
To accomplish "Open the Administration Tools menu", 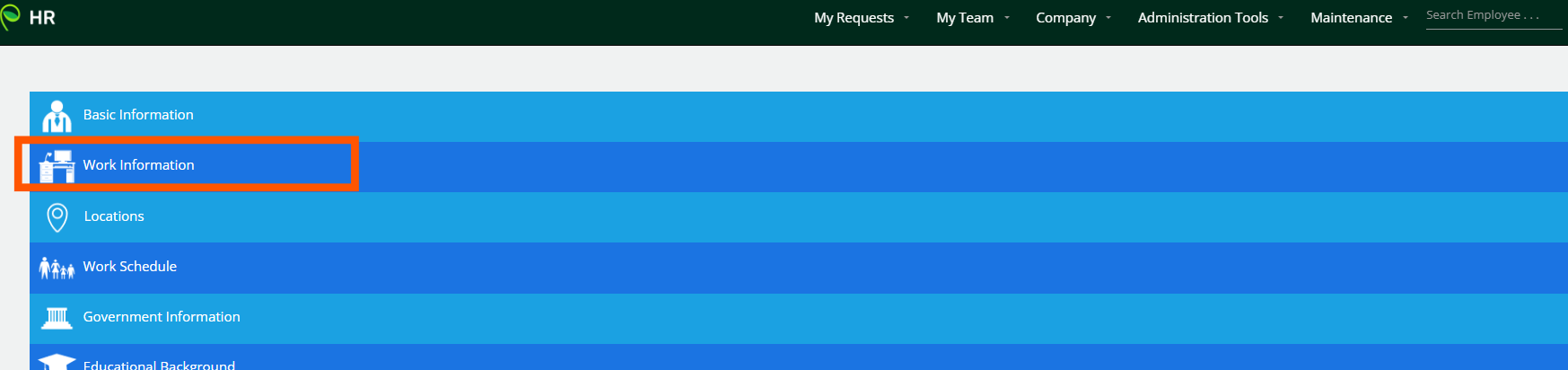I will pyautogui.click(x=1210, y=18).
